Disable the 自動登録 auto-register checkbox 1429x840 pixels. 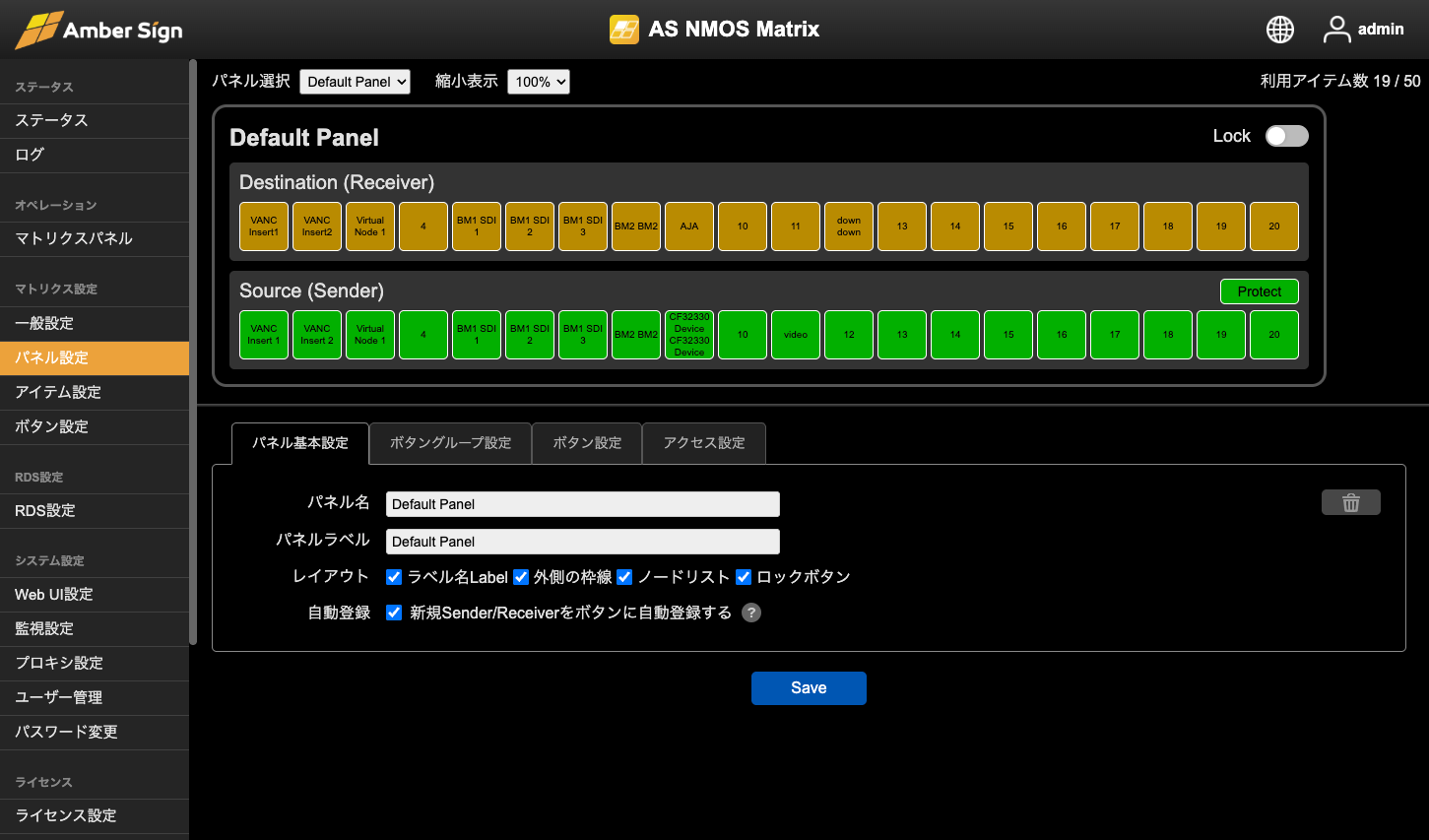(x=394, y=613)
